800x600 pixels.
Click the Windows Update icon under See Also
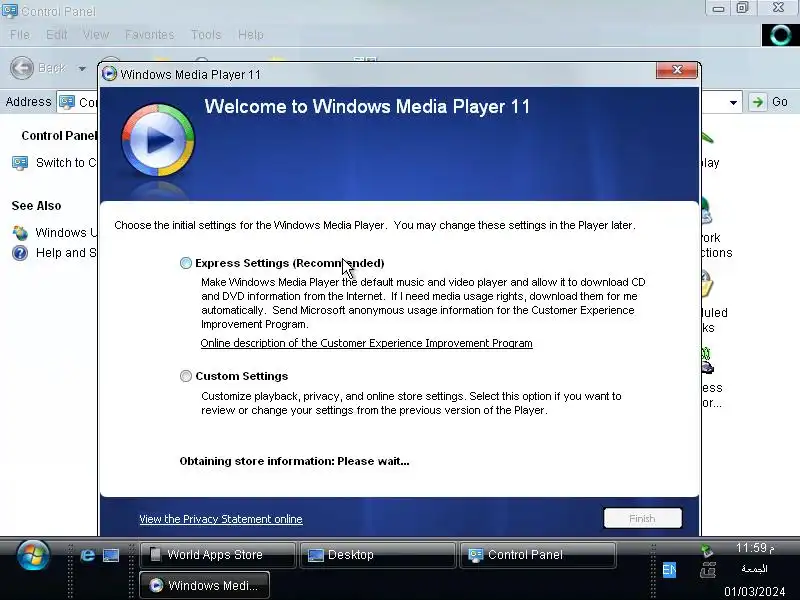click(x=20, y=233)
